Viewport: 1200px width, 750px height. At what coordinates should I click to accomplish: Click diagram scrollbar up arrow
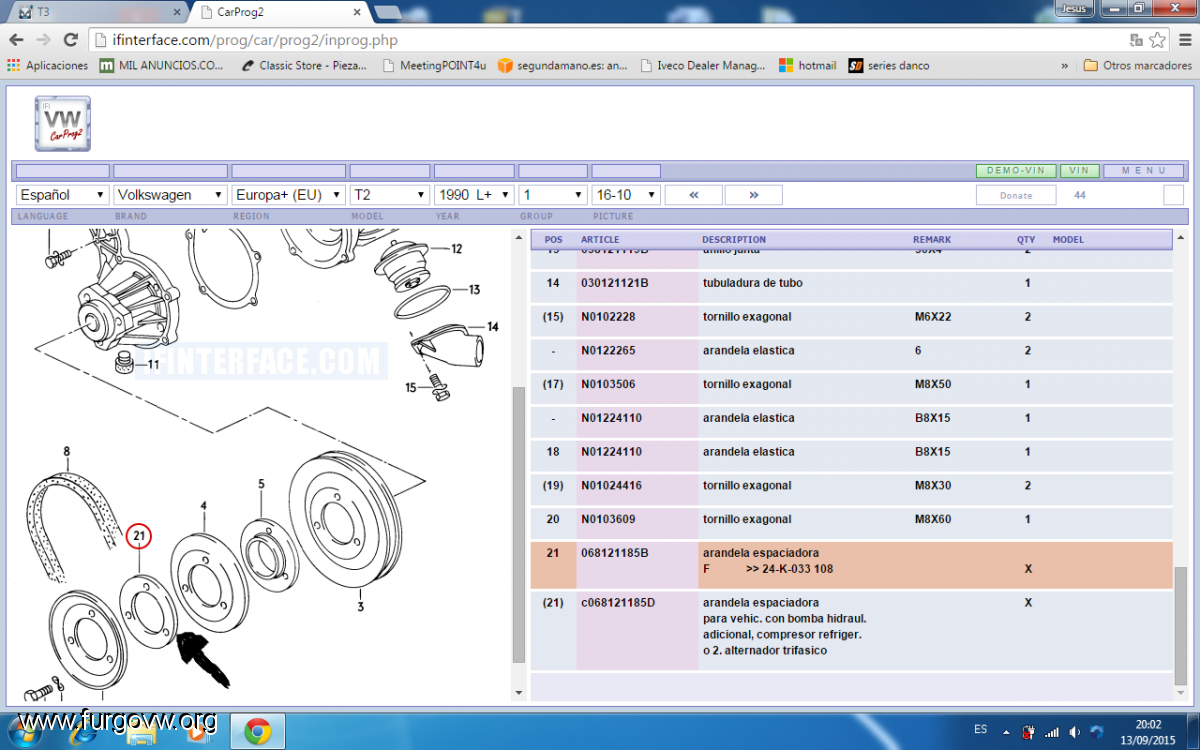[x=518, y=239]
